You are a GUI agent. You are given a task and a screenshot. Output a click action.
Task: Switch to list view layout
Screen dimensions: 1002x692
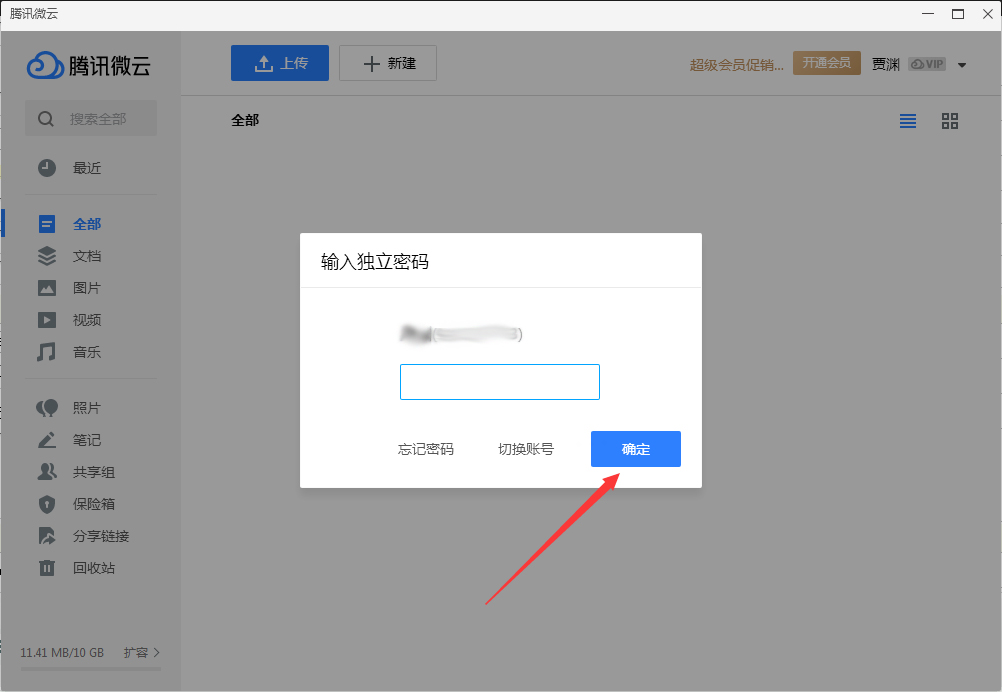click(907, 120)
